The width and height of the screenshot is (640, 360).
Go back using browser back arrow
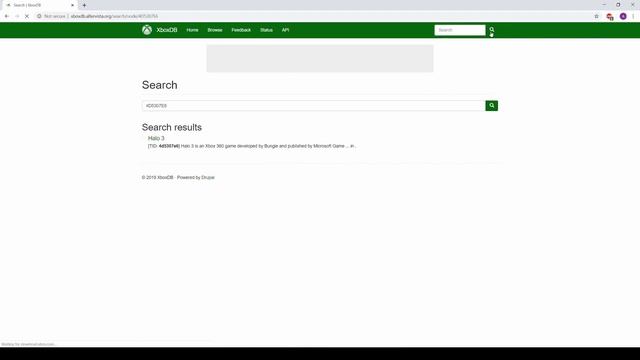tap(7, 16)
